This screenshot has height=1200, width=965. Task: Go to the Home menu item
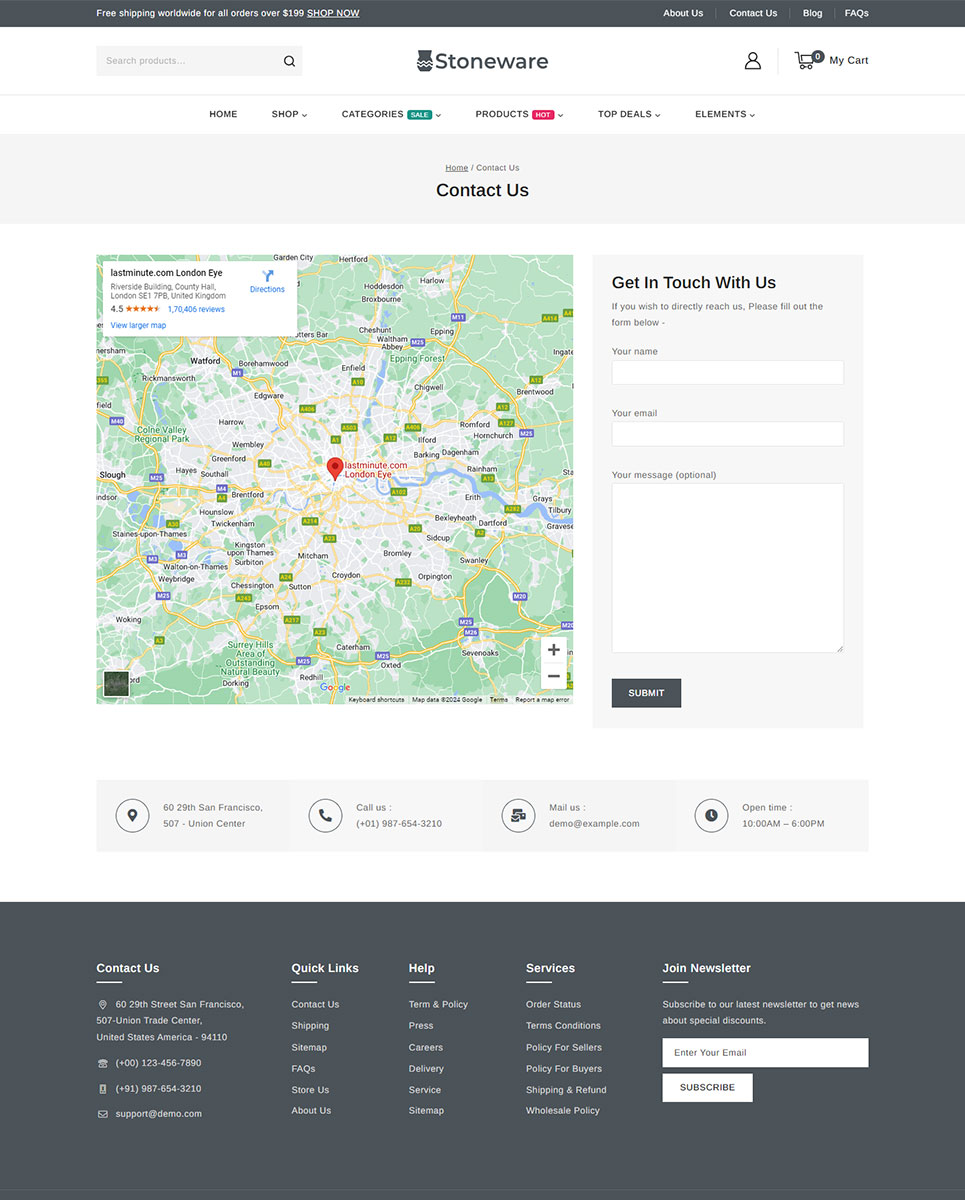pyautogui.click(x=223, y=114)
